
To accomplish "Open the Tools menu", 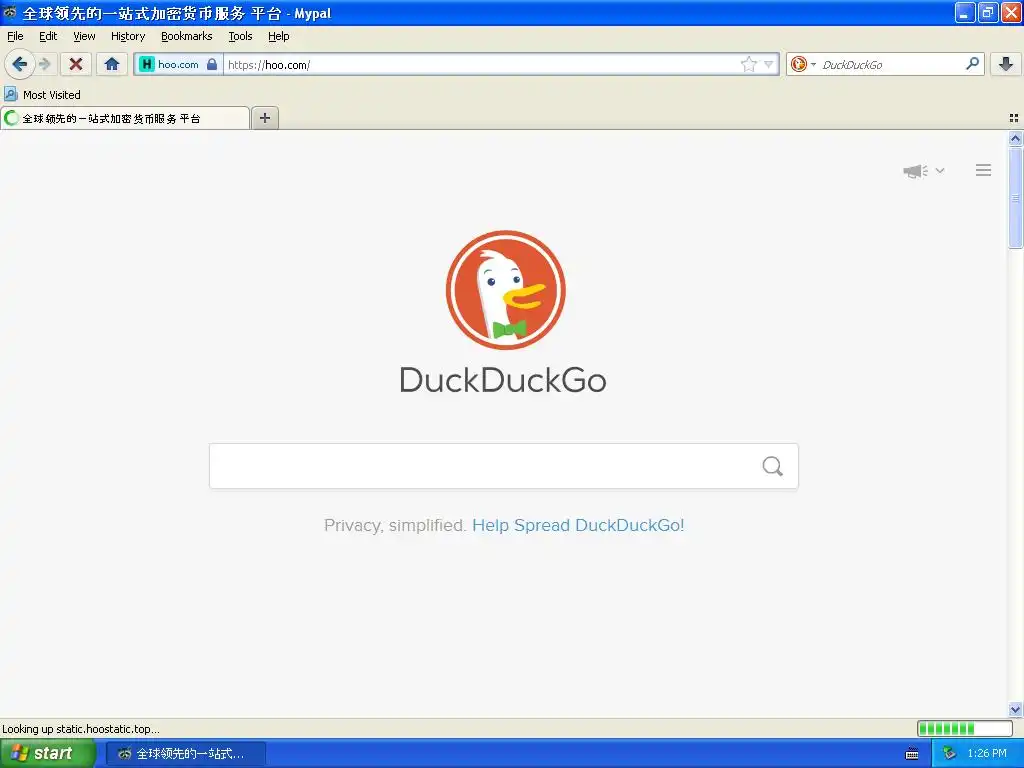I will click(240, 36).
